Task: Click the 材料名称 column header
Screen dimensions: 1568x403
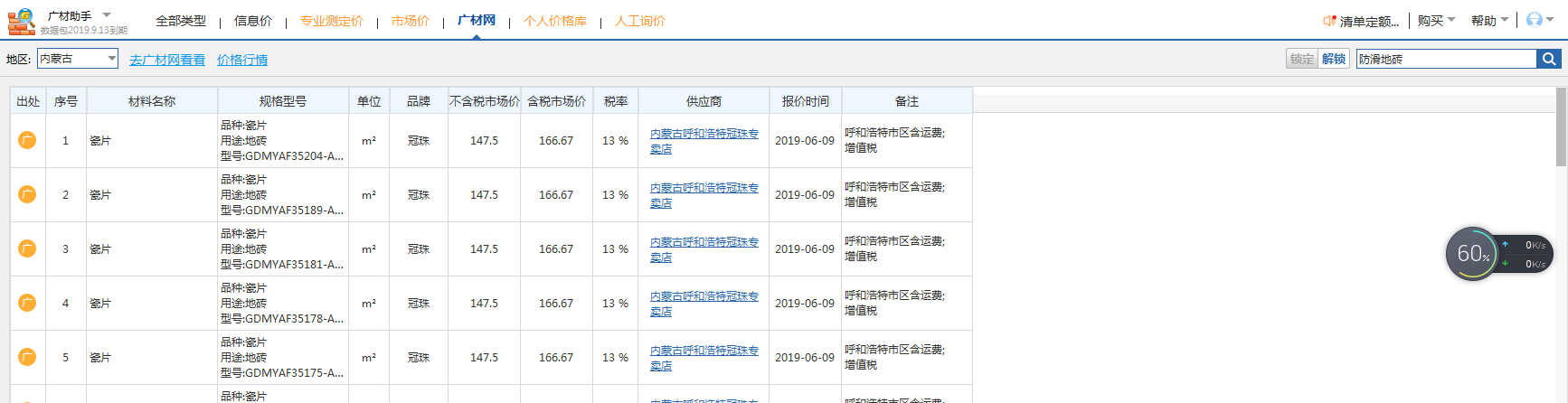Action: [152, 100]
